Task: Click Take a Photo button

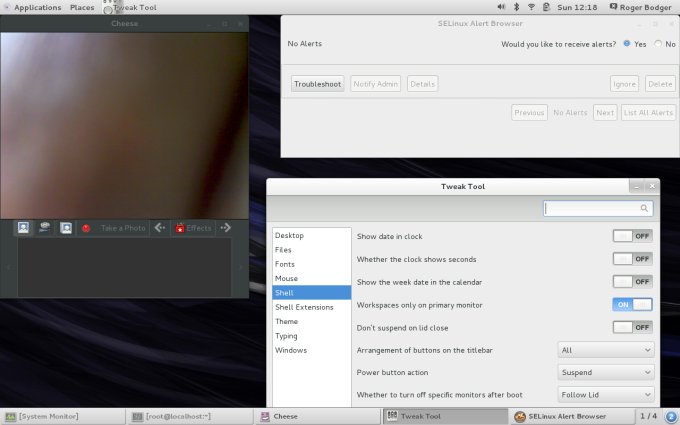Action: click(x=113, y=228)
